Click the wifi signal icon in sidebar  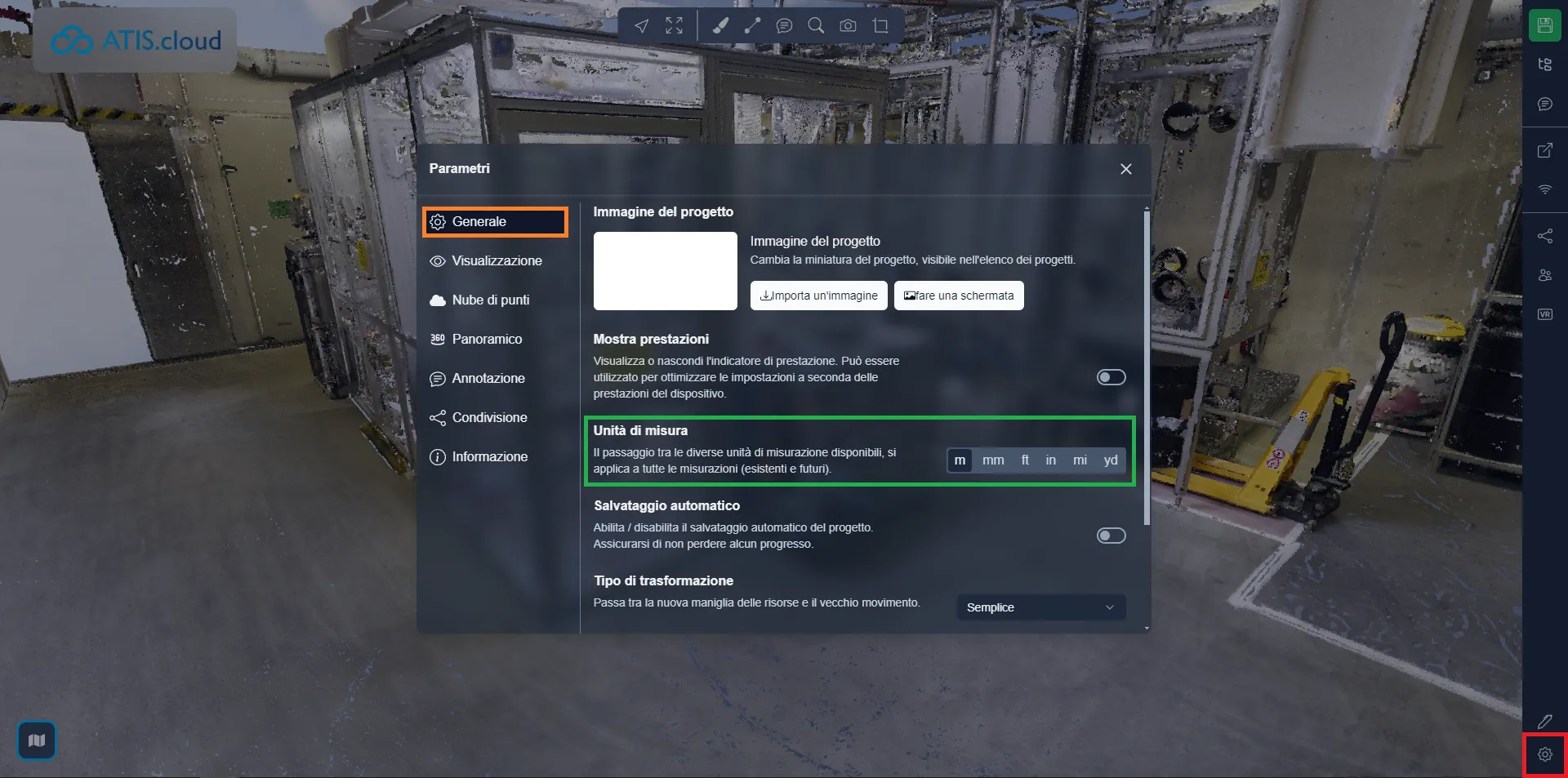coord(1544,189)
